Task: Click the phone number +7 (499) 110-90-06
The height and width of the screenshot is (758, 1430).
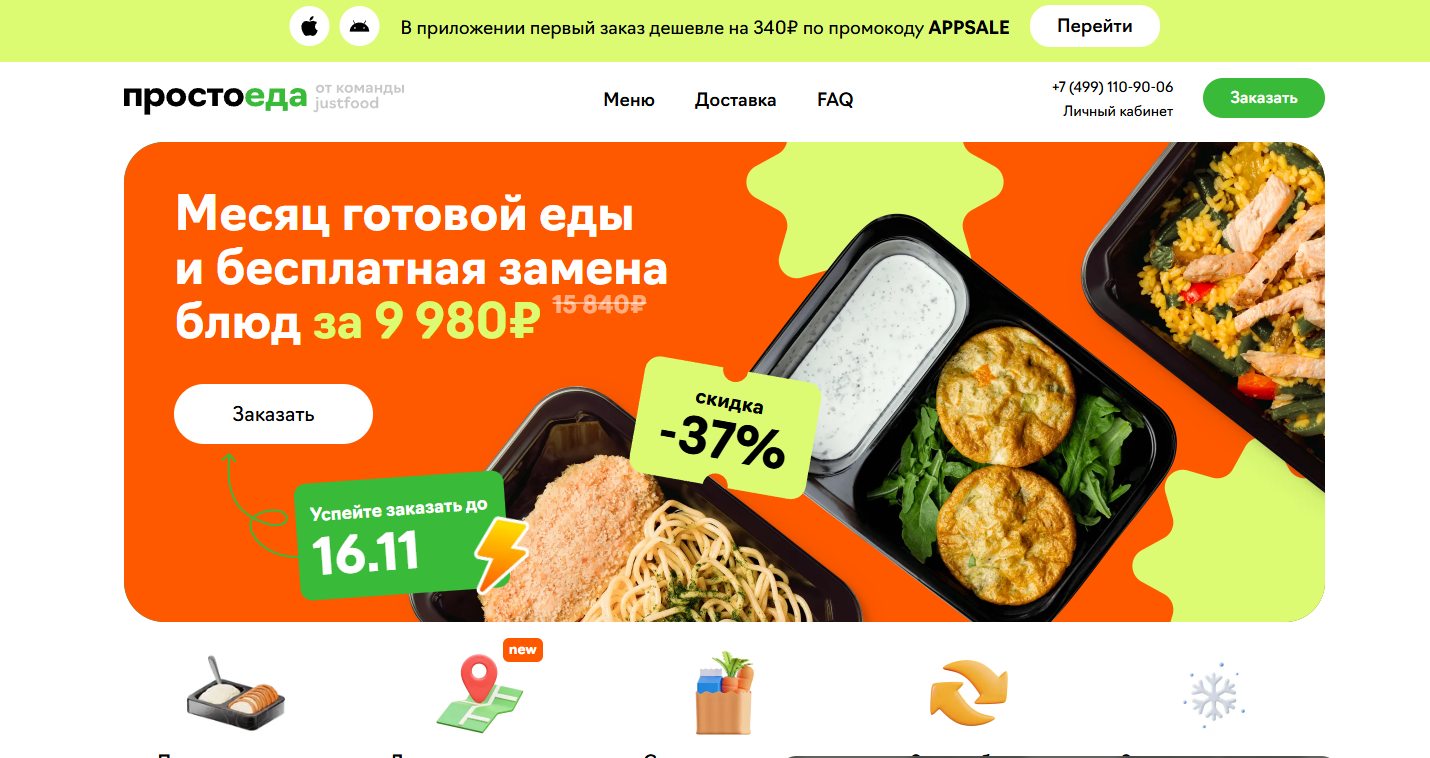Action: point(1112,87)
